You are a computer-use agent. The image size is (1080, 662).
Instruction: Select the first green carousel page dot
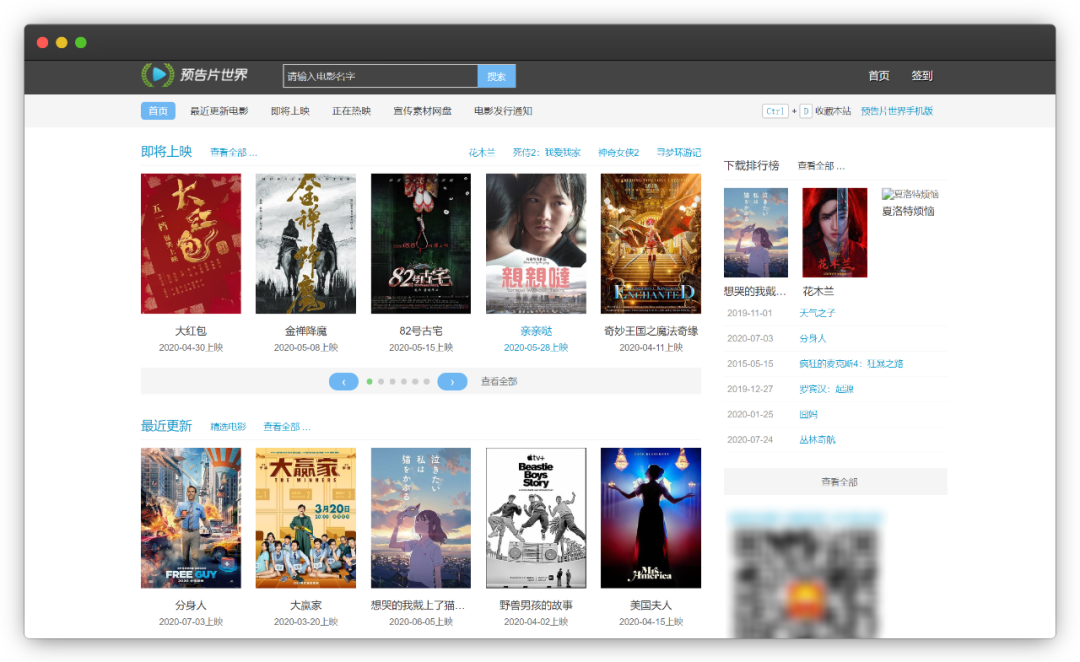[x=370, y=382]
